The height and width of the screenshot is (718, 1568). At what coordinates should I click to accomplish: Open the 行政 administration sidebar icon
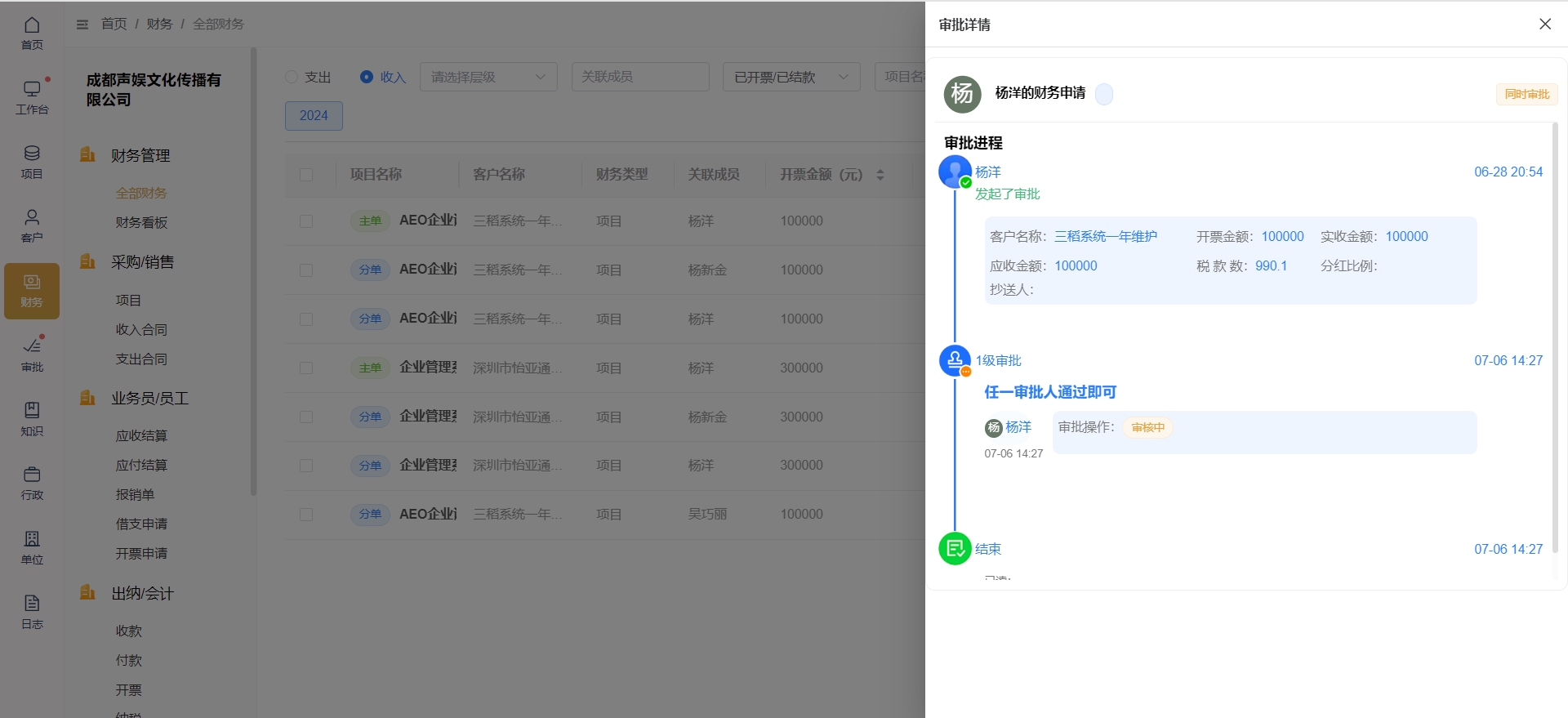click(32, 484)
